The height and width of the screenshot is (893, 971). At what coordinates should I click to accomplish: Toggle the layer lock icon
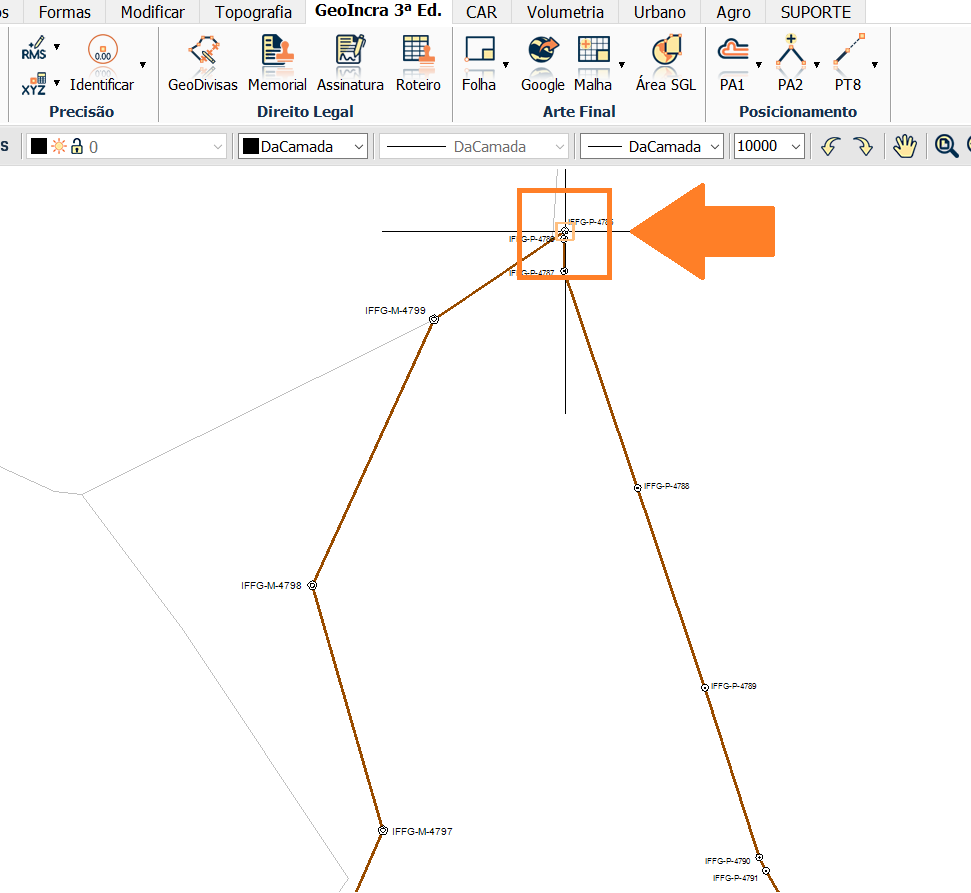coord(77,146)
